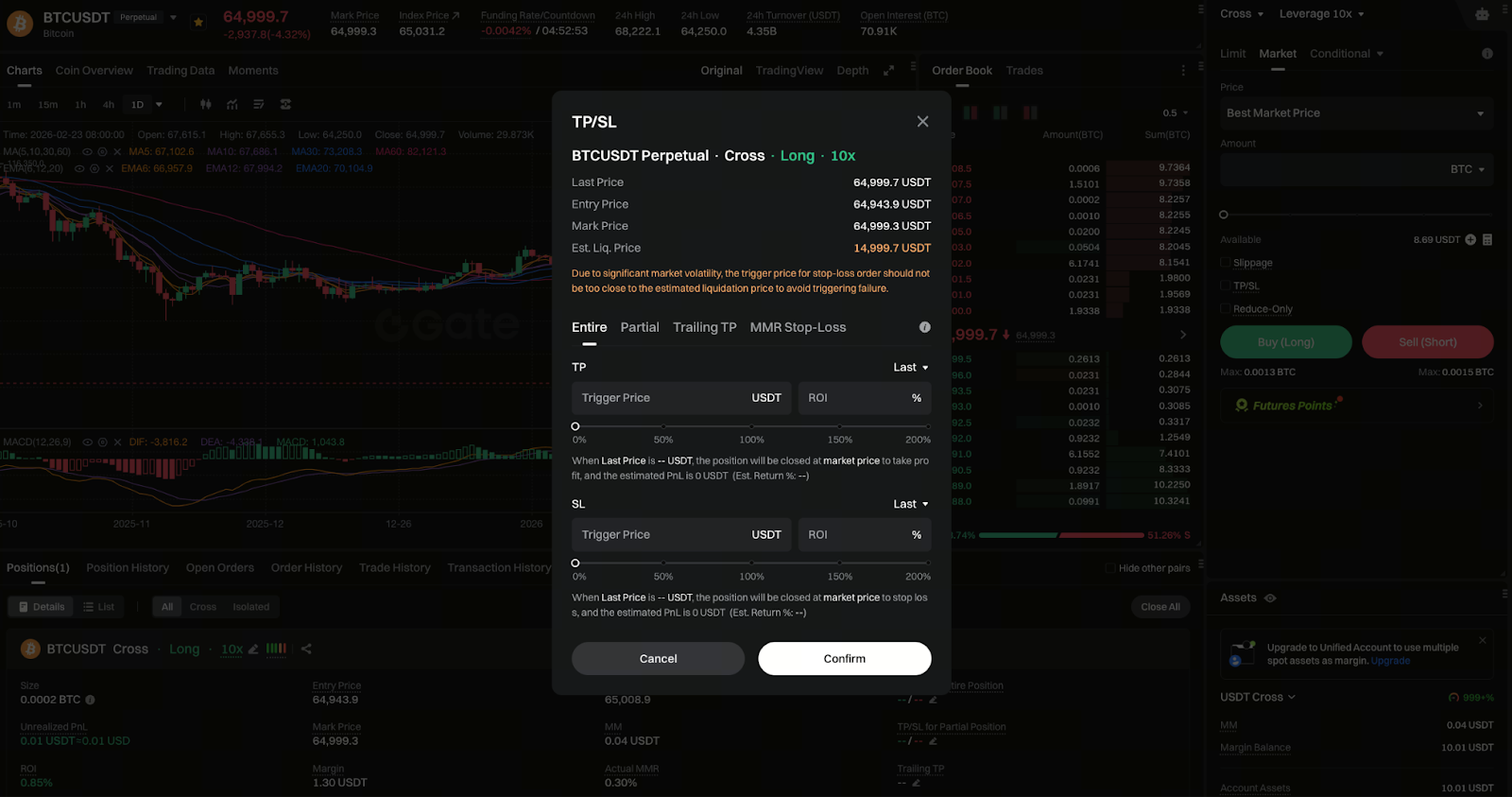This screenshot has width=1512, height=797.
Task: Enable the Slippage checkbox
Action: tap(1226, 263)
